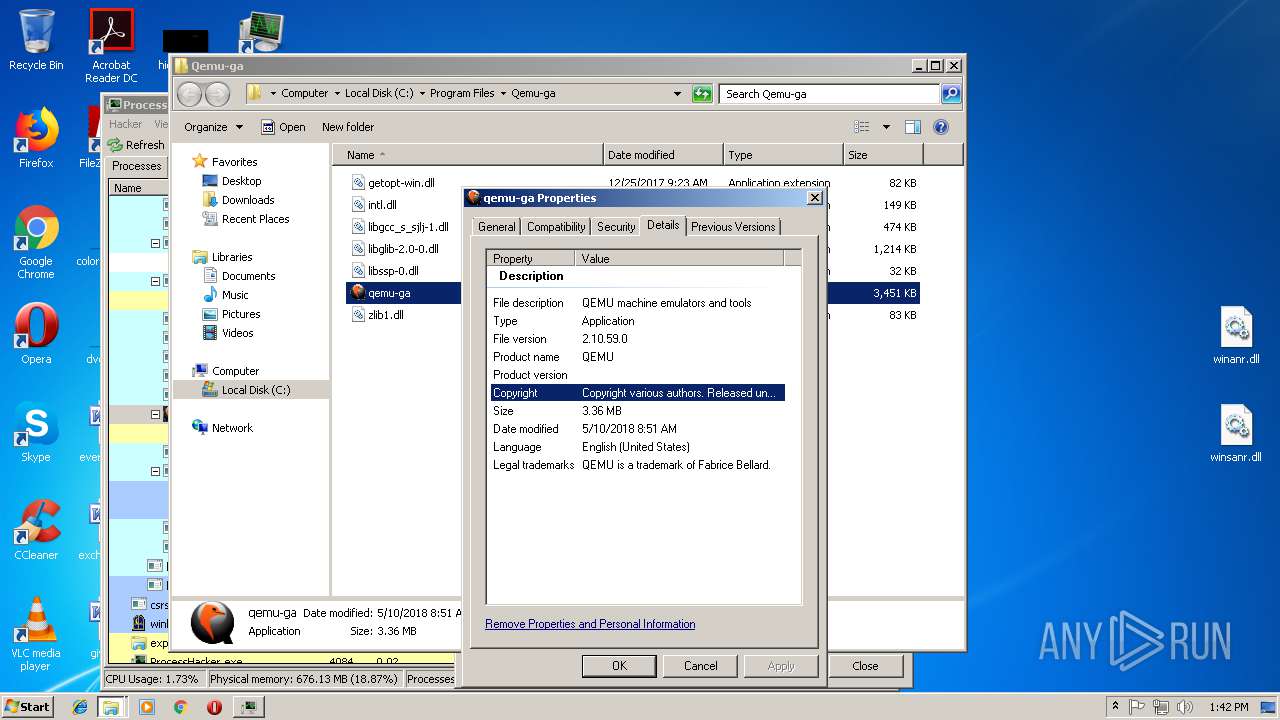Open the Recycle Bin desktop icon
The image size is (1280, 720).
[36, 40]
